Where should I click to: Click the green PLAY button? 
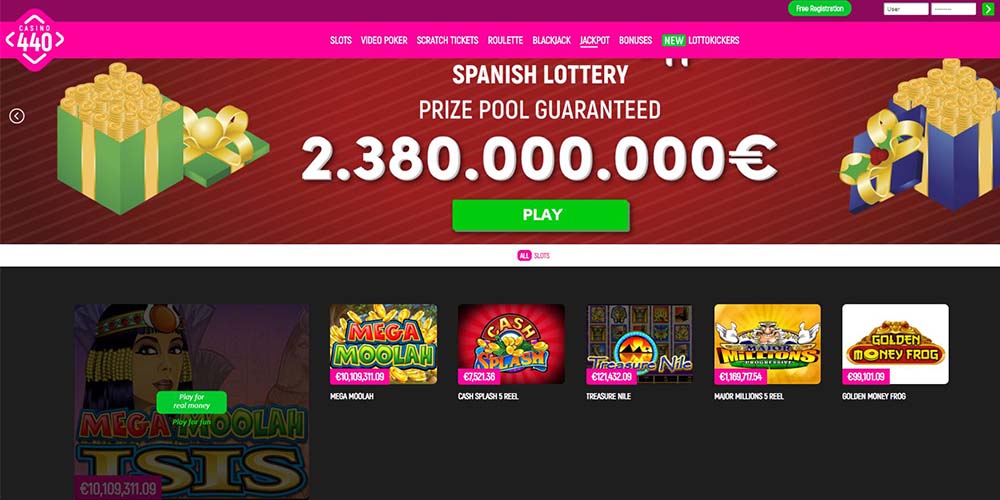click(x=541, y=215)
